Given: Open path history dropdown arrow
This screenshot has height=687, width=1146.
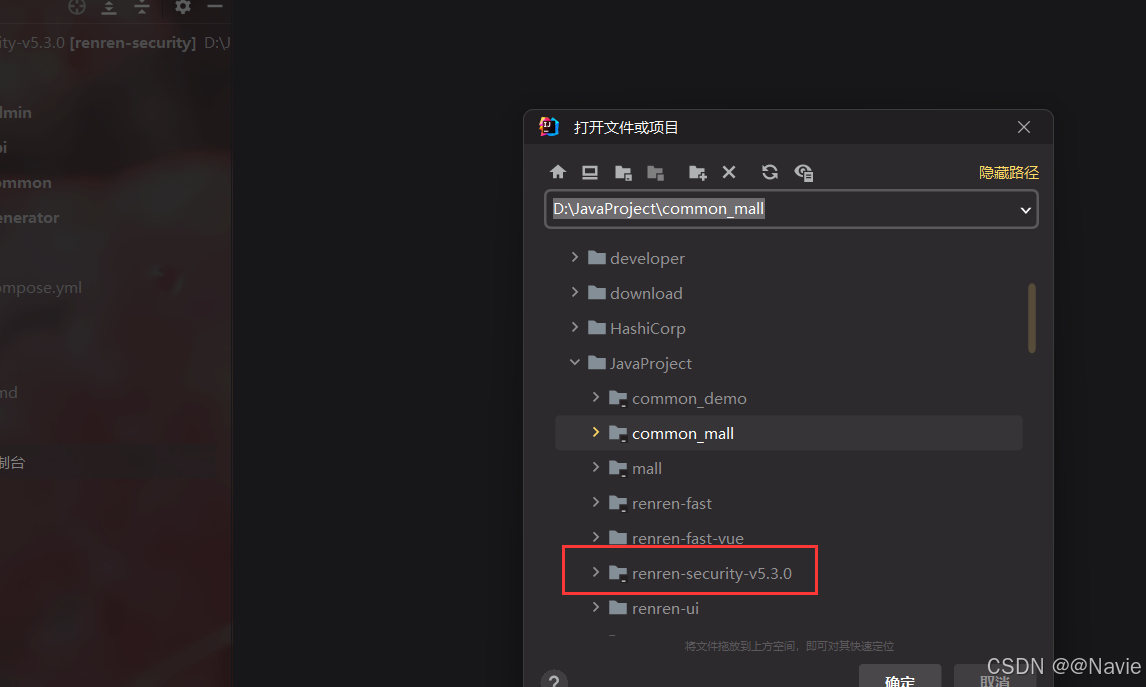Looking at the screenshot, I should [x=1025, y=210].
